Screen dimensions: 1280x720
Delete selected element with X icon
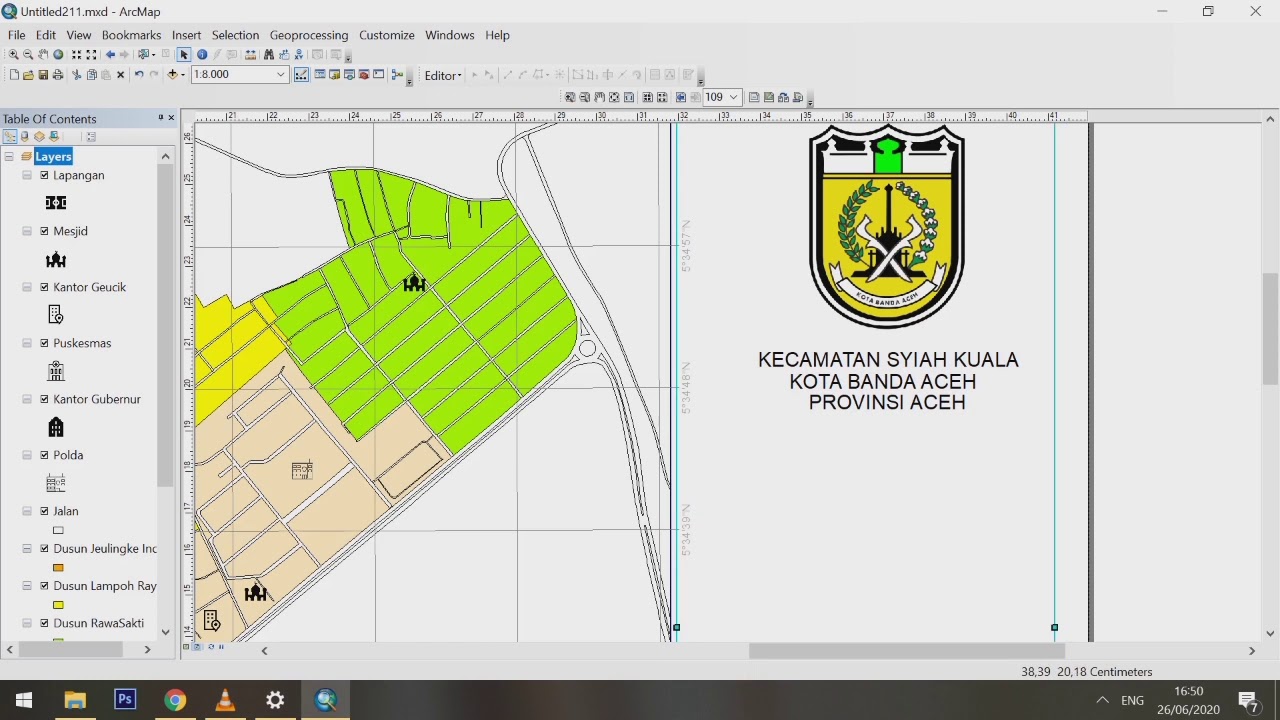pyautogui.click(x=120, y=75)
